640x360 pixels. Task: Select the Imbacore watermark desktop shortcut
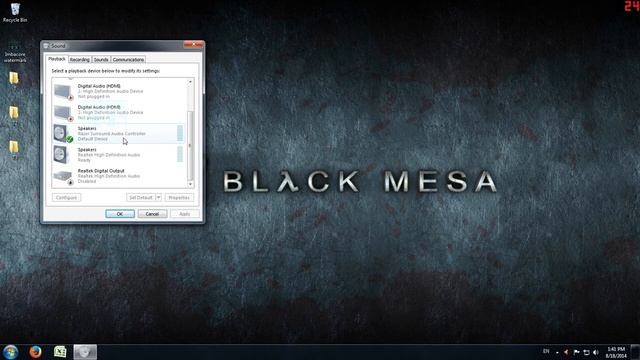click(15, 53)
